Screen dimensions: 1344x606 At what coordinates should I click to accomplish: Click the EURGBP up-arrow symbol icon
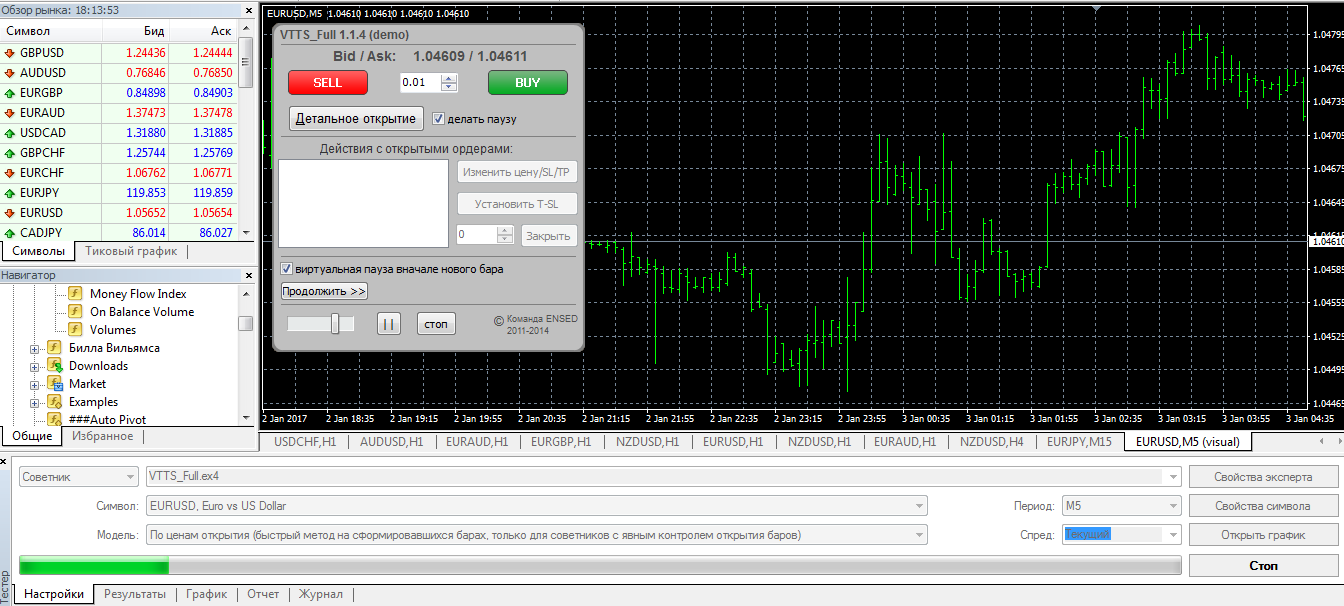pos(10,93)
